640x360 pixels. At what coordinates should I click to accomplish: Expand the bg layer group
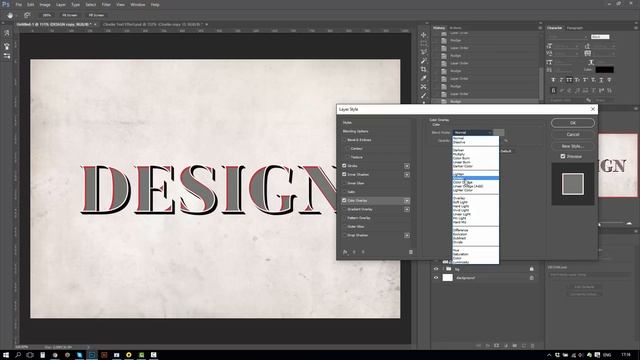point(443,269)
